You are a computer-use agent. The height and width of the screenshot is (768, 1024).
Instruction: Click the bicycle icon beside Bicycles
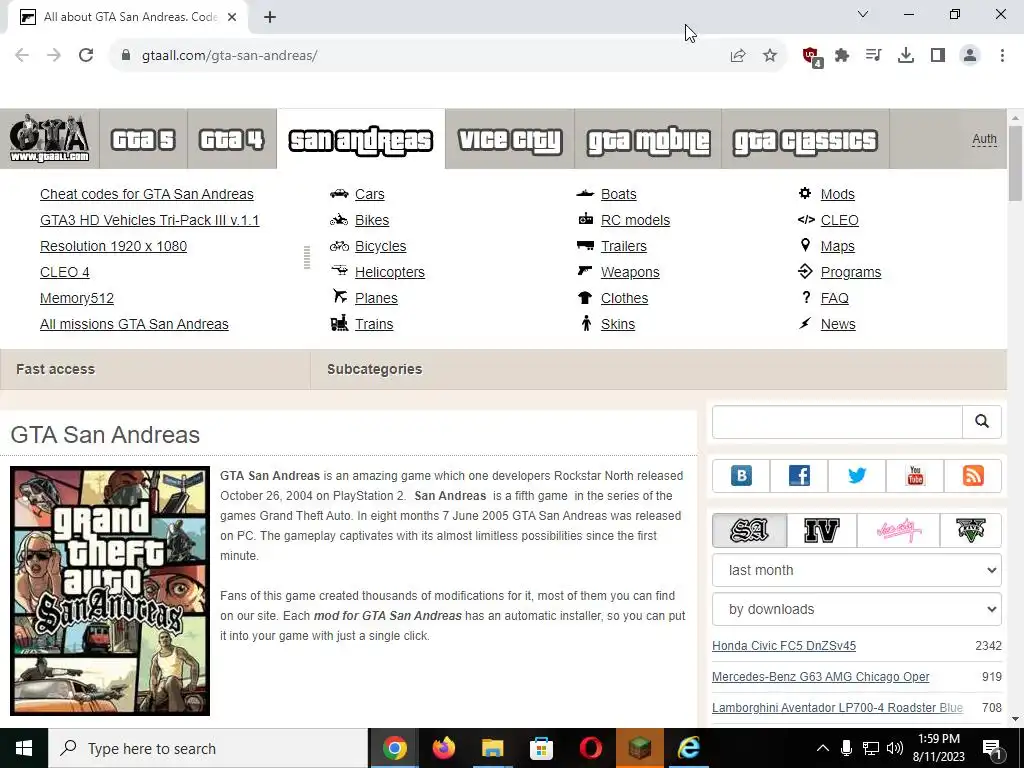click(339, 246)
